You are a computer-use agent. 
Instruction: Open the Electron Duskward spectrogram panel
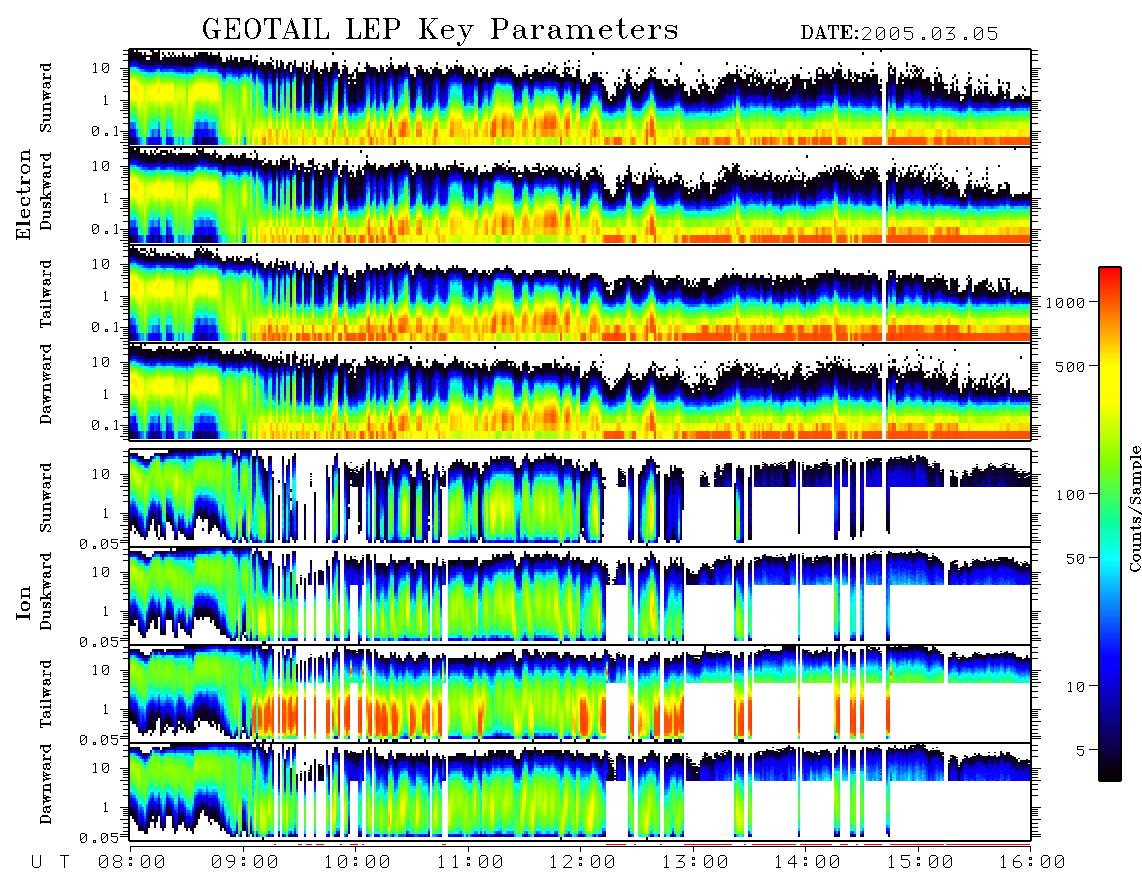click(580, 195)
